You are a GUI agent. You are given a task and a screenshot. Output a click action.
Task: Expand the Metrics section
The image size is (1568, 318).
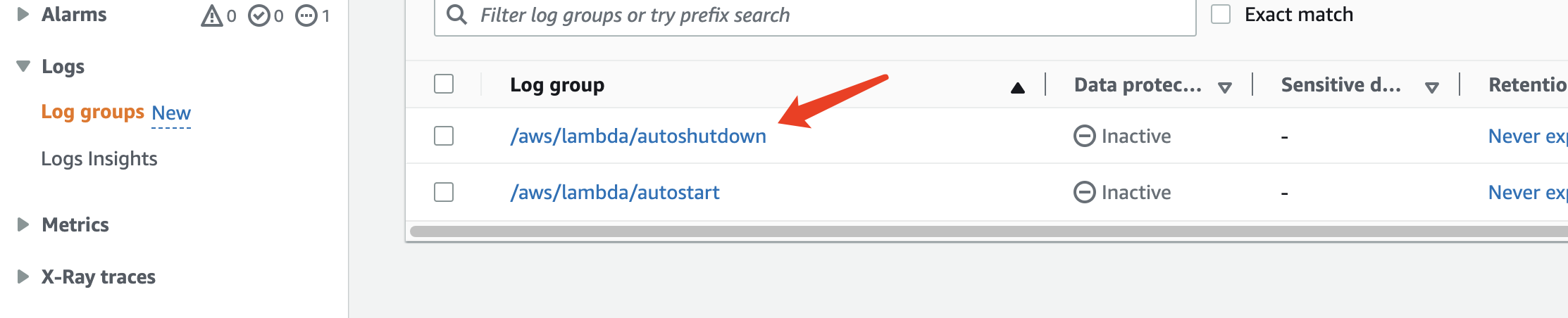23,224
